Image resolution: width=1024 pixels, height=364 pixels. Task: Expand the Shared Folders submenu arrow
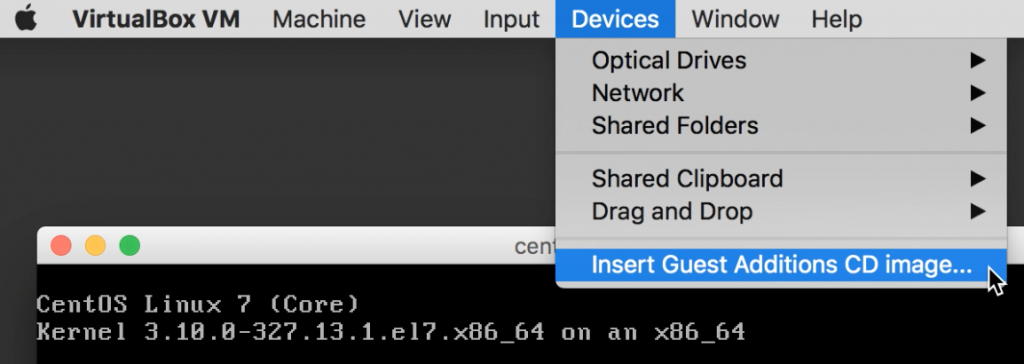point(977,125)
